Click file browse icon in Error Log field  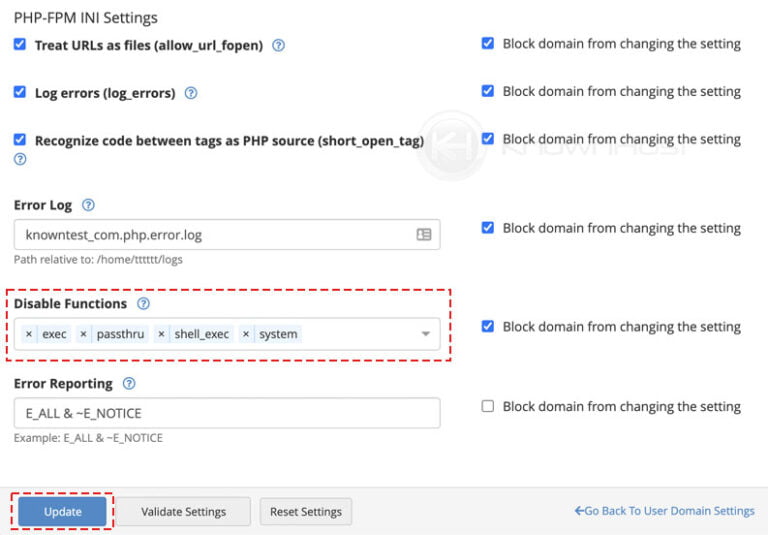424,235
